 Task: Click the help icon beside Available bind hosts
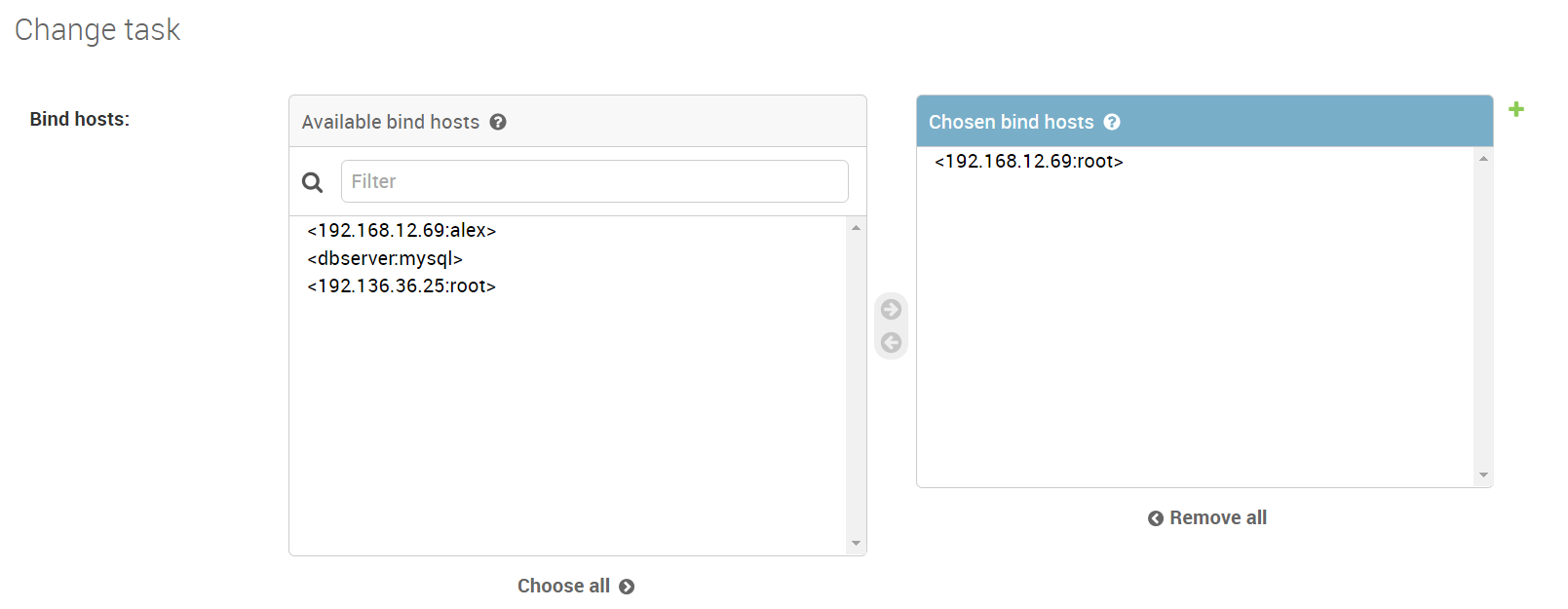pyautogui.click(x=498, y=122)
